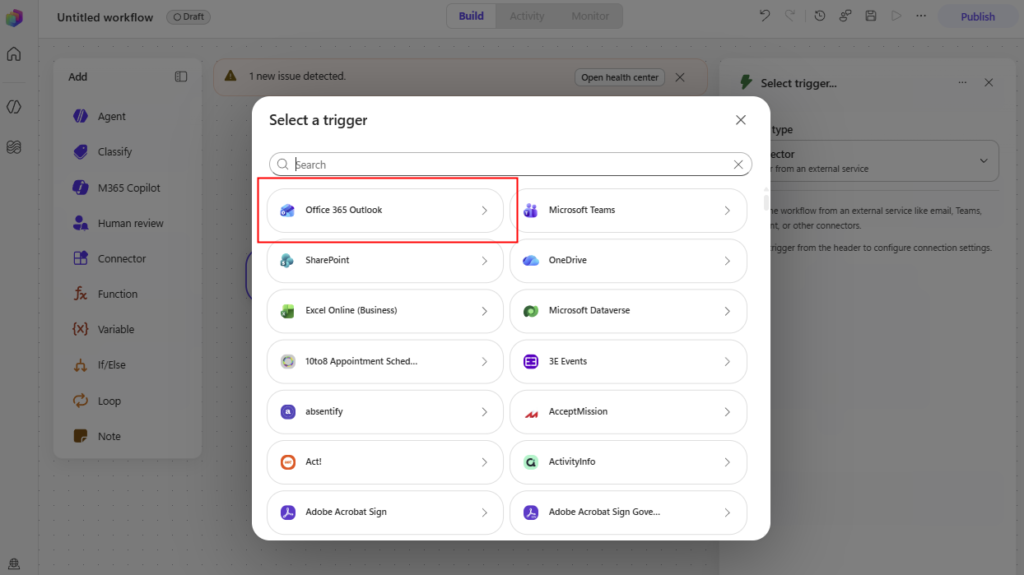Switch to the Monitor tab
The width and height of the screenshot is (1024, 575).
(x=590, y=16)
